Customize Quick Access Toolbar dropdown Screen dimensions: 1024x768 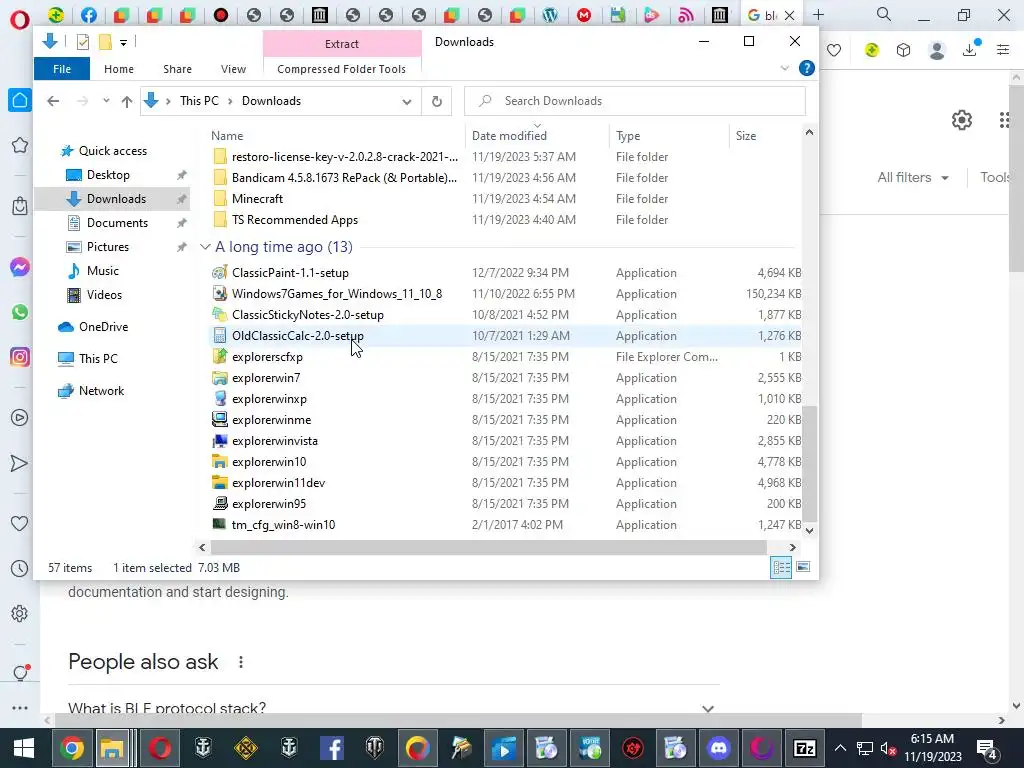click(x=123, y=43)
